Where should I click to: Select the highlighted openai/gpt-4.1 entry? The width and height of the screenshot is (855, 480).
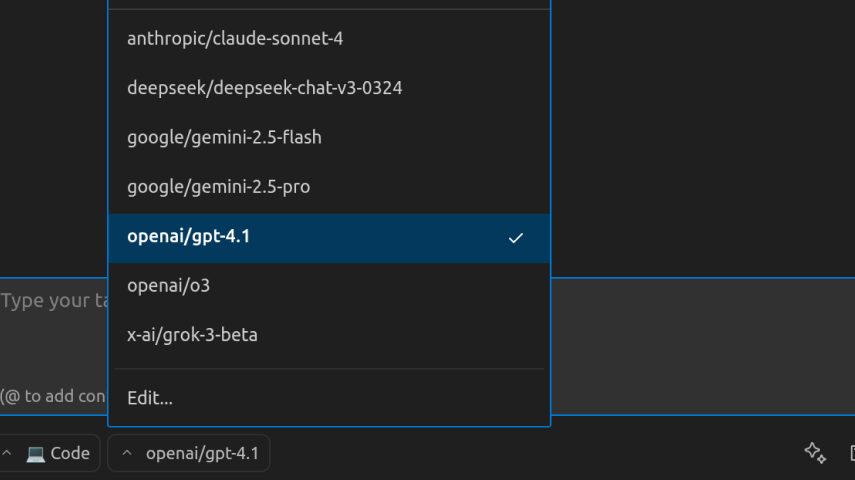click(329, 238)
